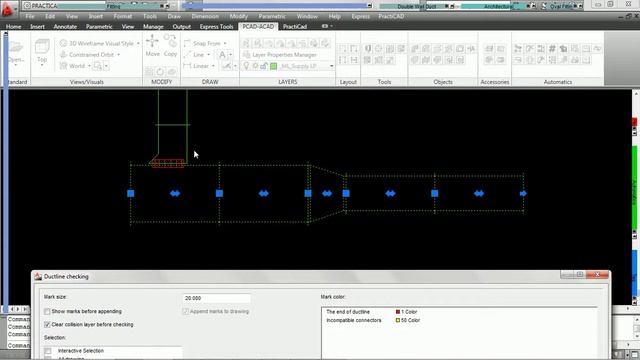Expand the Line tool dropdown arrow
This screenshot has width=640, height=360.
click(209, 55)
